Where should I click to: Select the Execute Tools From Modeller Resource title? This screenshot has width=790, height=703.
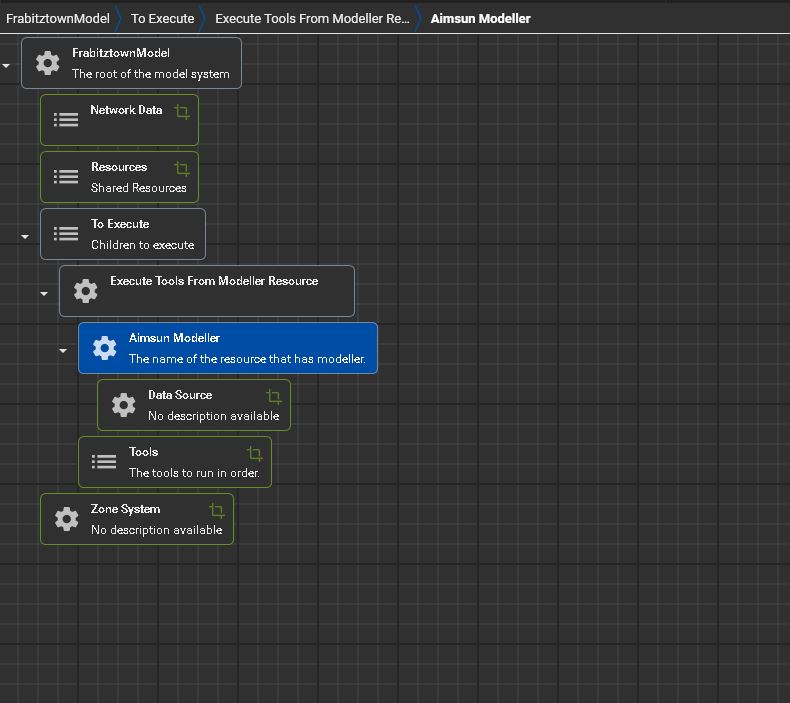pos(214,281)
